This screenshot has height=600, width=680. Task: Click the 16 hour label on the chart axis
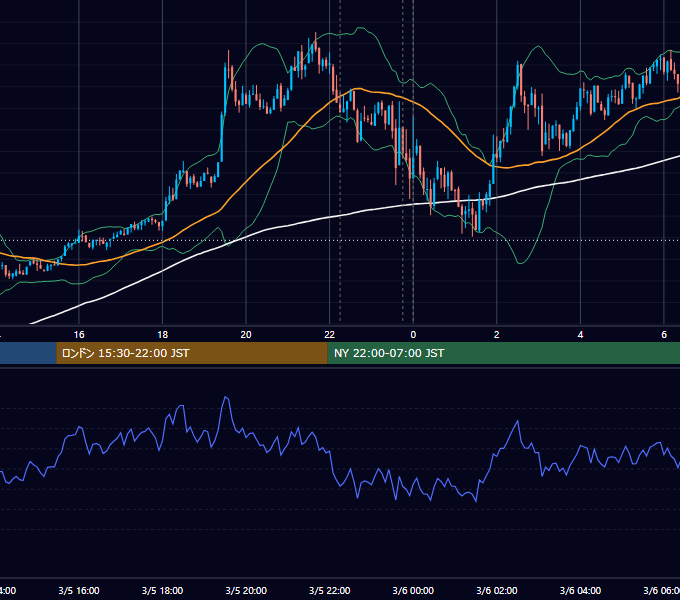(79, 335)
